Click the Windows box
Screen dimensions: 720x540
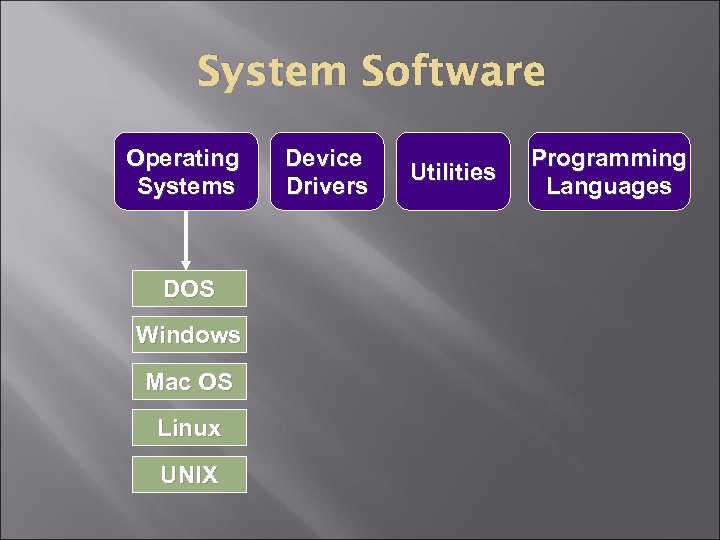(189, 334)
